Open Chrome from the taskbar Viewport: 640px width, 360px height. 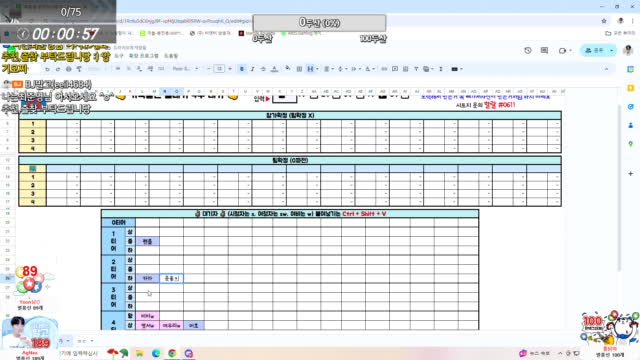(172, 353)
